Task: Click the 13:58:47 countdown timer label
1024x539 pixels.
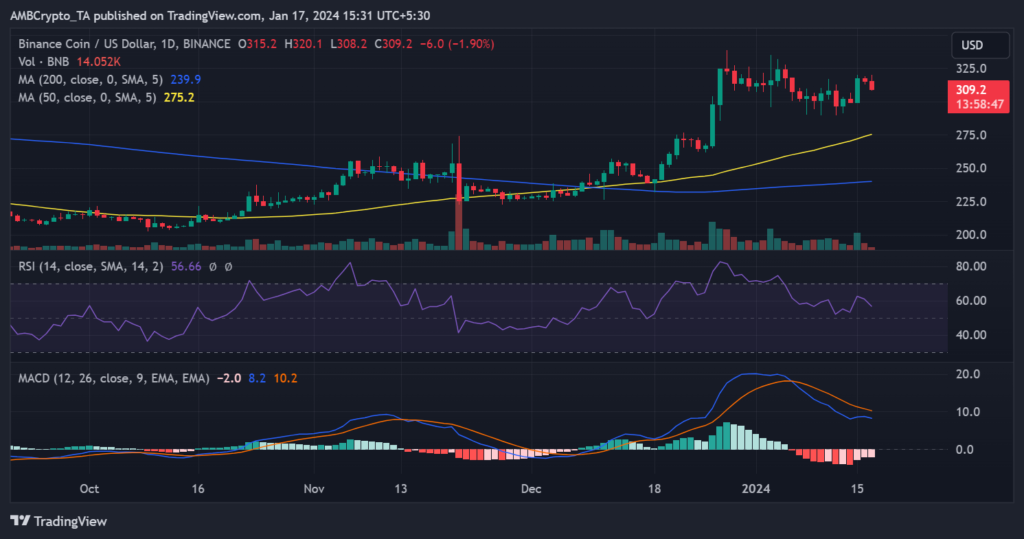Action: pyautogui.click(x=972, y=103)
